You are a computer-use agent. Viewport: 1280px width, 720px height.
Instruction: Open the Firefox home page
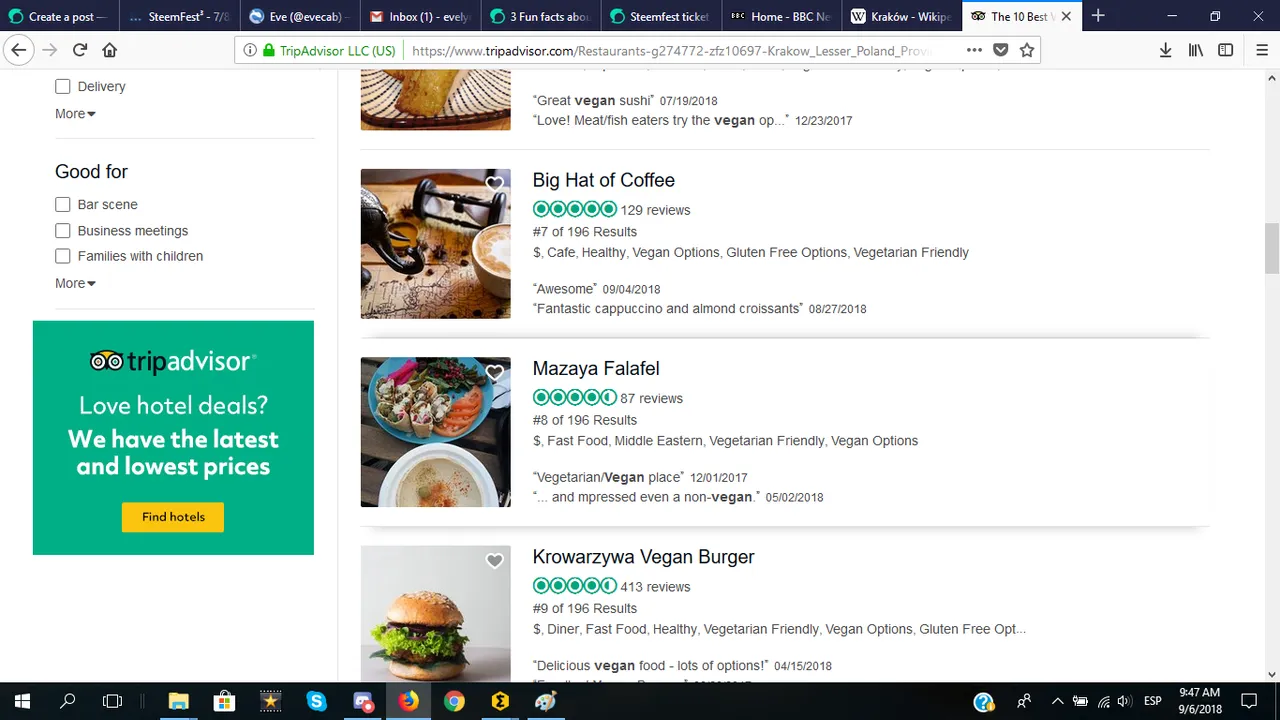tap(110, 50)
